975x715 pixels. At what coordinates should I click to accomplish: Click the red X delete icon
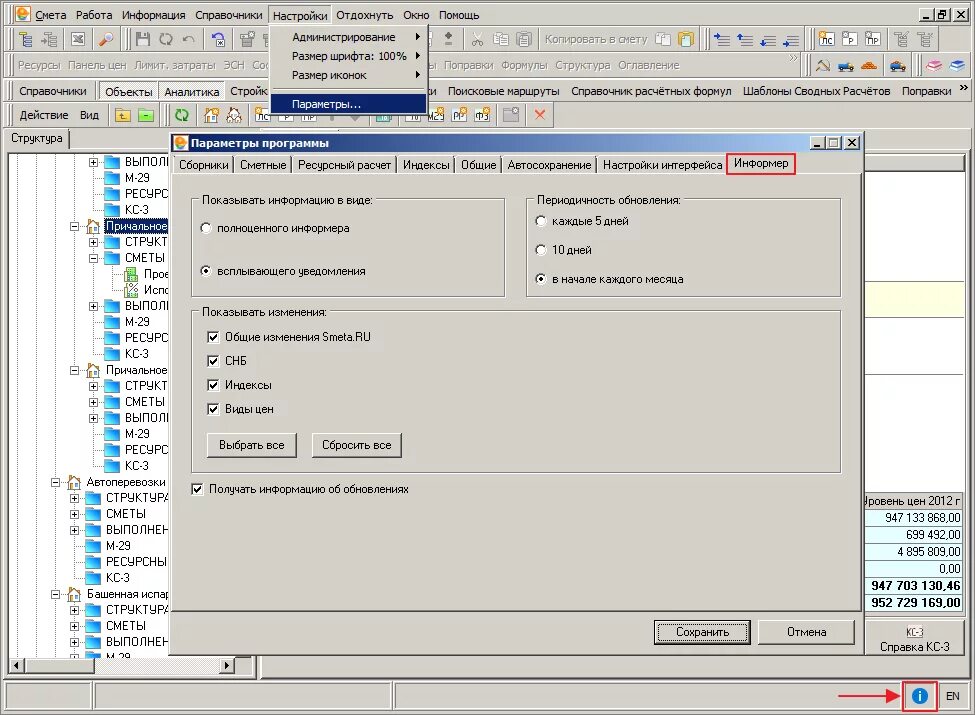540,115
